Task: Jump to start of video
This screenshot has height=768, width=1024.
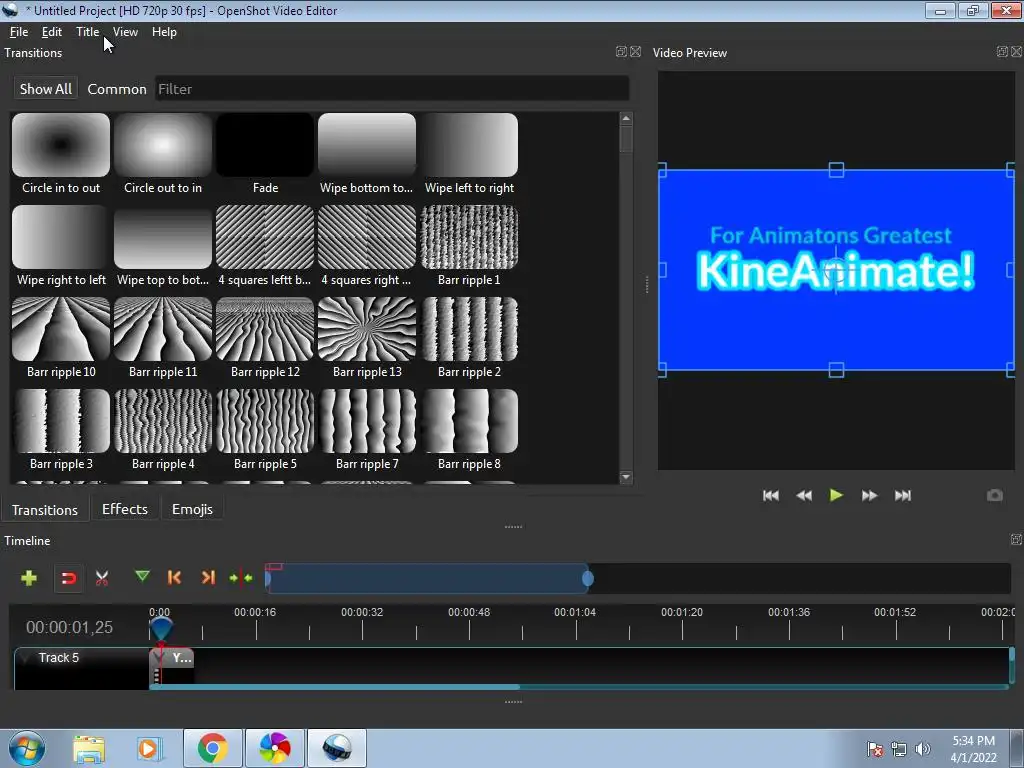Action: click(771, 496)
